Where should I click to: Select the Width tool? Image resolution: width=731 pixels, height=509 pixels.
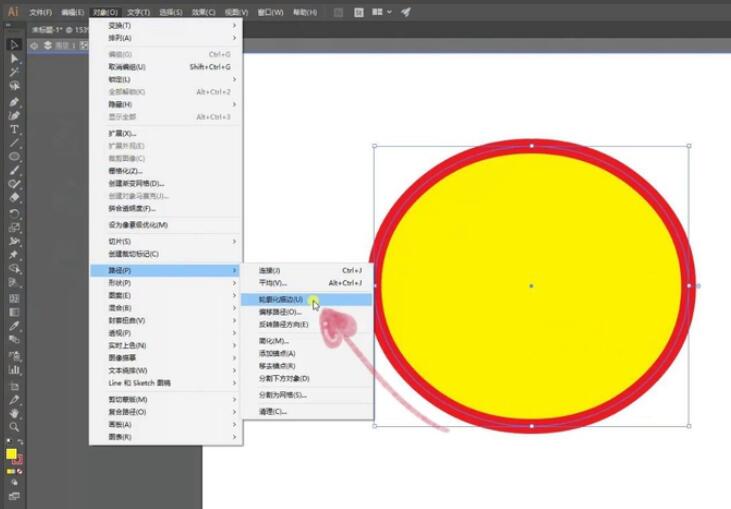[x=14, y=241]
